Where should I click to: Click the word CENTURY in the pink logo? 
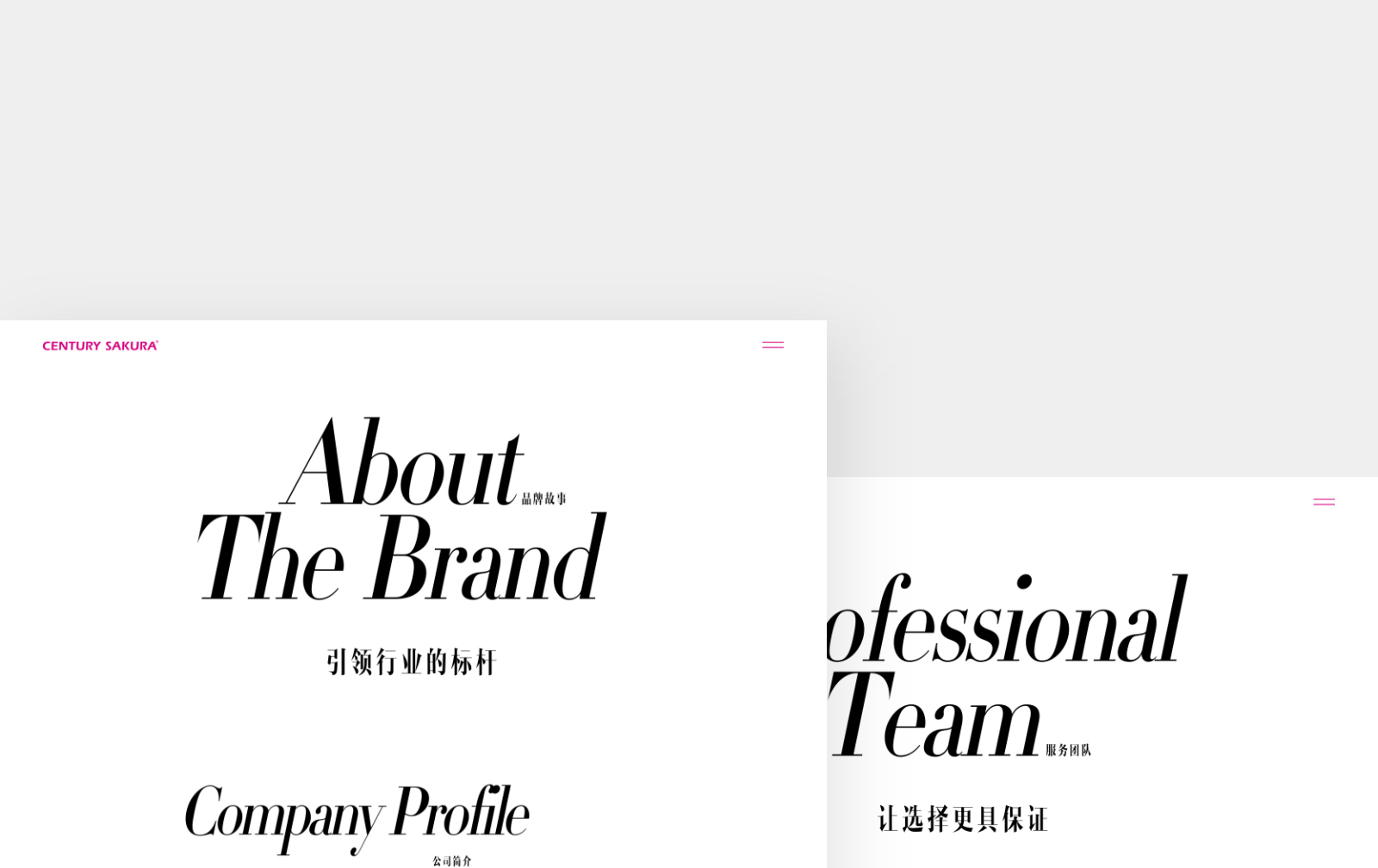[71, 346]
